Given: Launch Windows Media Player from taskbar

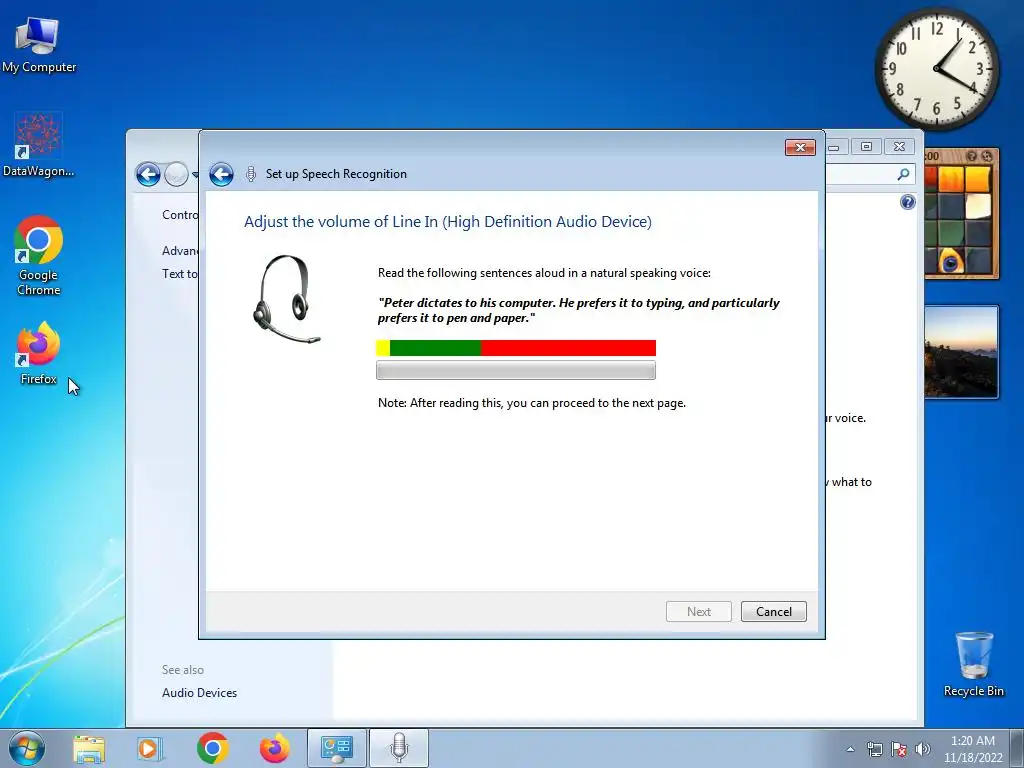Looking at the screenshot, I should [x=149, y=748].
